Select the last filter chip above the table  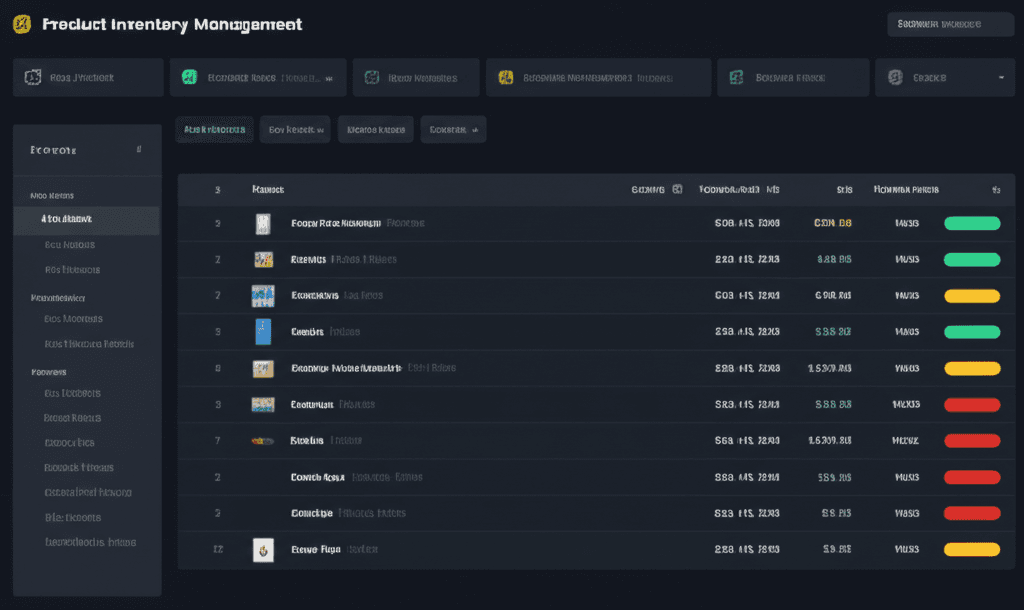453,129
